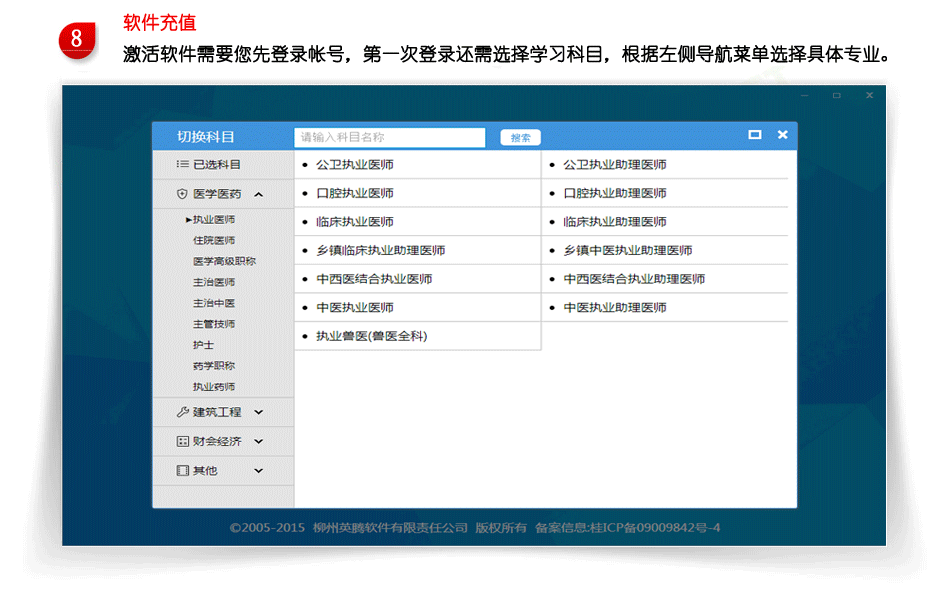This screenshot has height=600, width=940.
Task: Select 口腔执业助理医师 subject
Action: pos(614,193)
